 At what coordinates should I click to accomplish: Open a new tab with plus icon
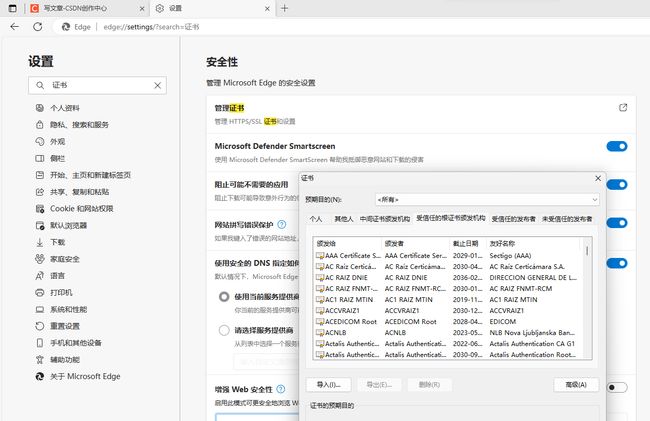tap(284, 8)
